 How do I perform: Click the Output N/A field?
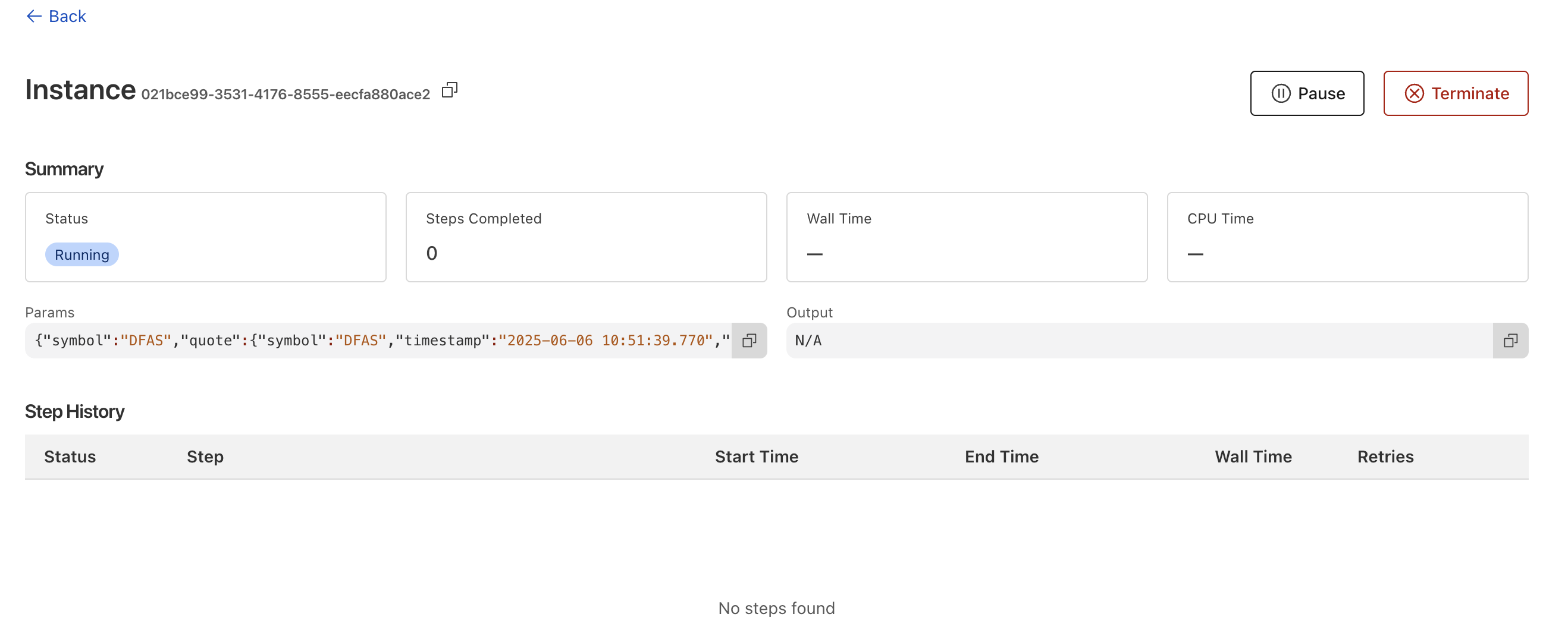click(1139, 341)
